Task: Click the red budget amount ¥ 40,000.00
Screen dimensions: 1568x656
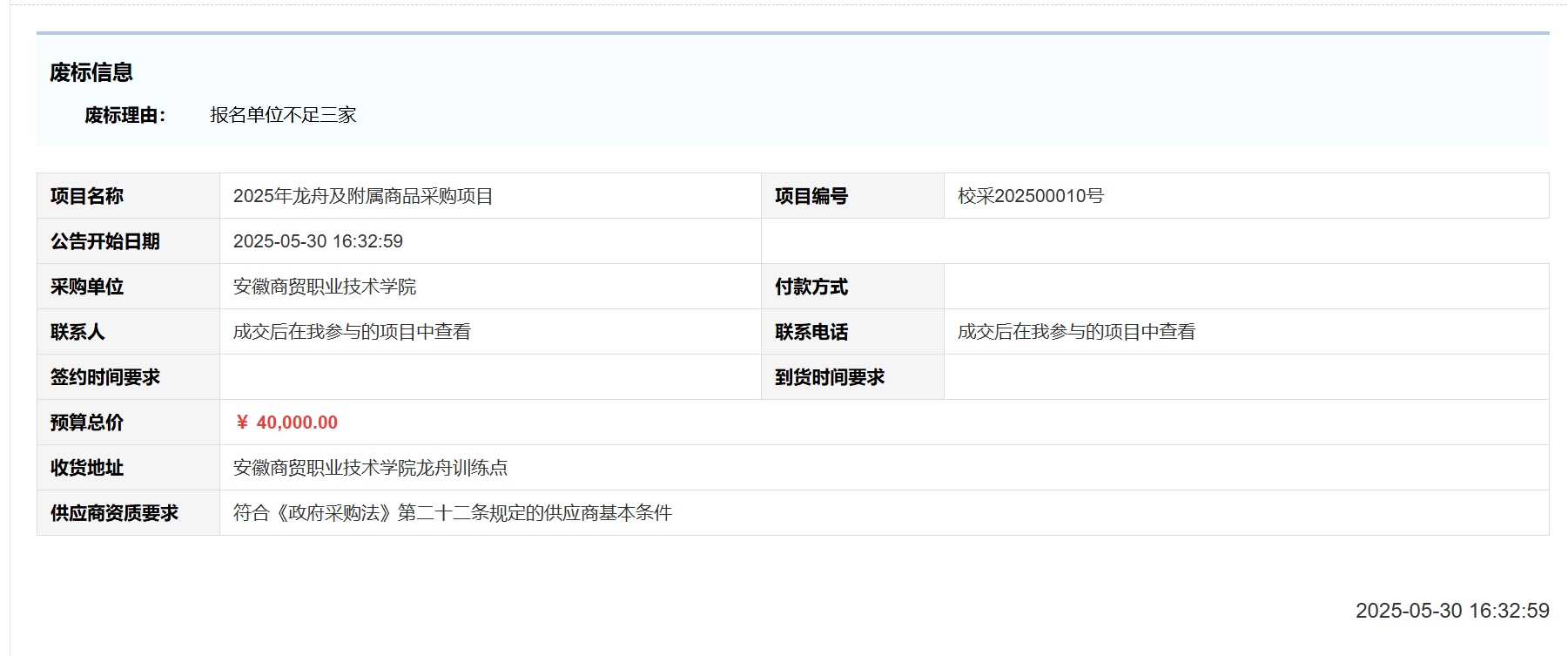Action: click(x=287, y=423)
